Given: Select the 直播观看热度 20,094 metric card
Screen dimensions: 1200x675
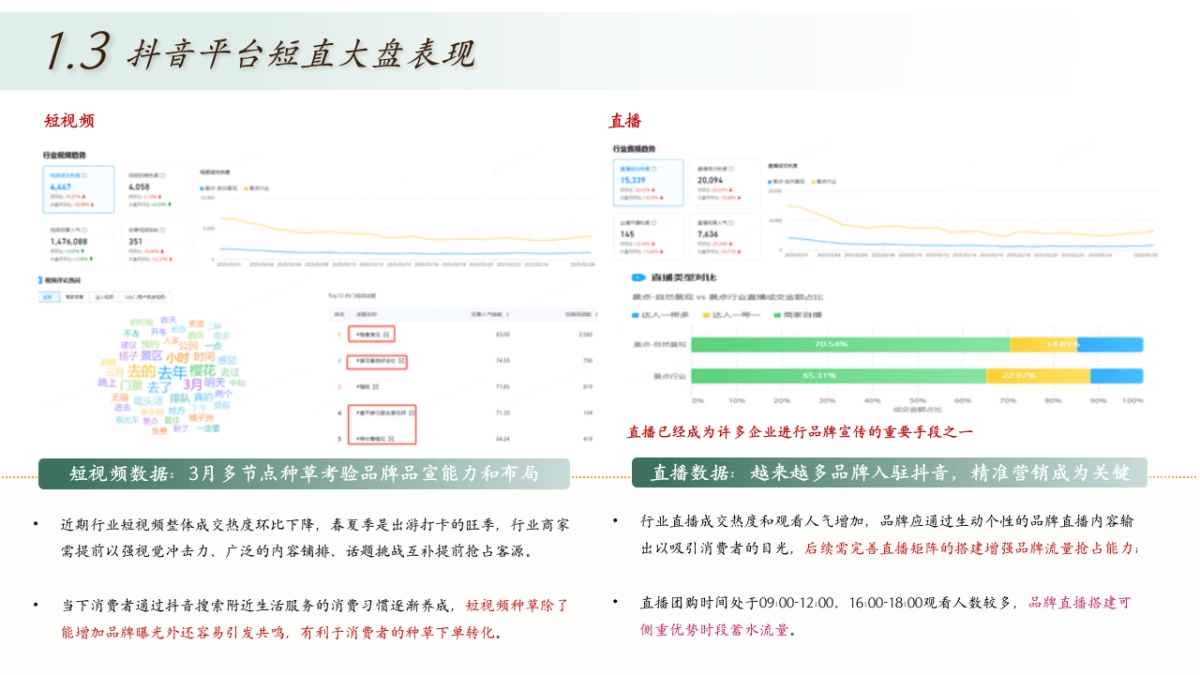Looking at the screenshot, I should [726, 183].
